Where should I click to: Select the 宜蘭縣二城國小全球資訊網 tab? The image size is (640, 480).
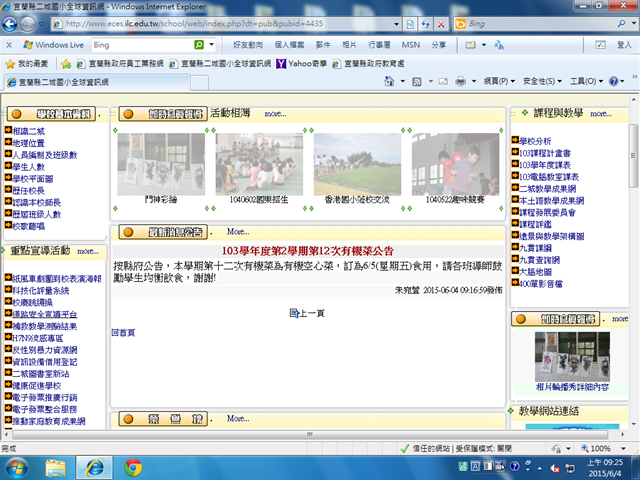97,82
